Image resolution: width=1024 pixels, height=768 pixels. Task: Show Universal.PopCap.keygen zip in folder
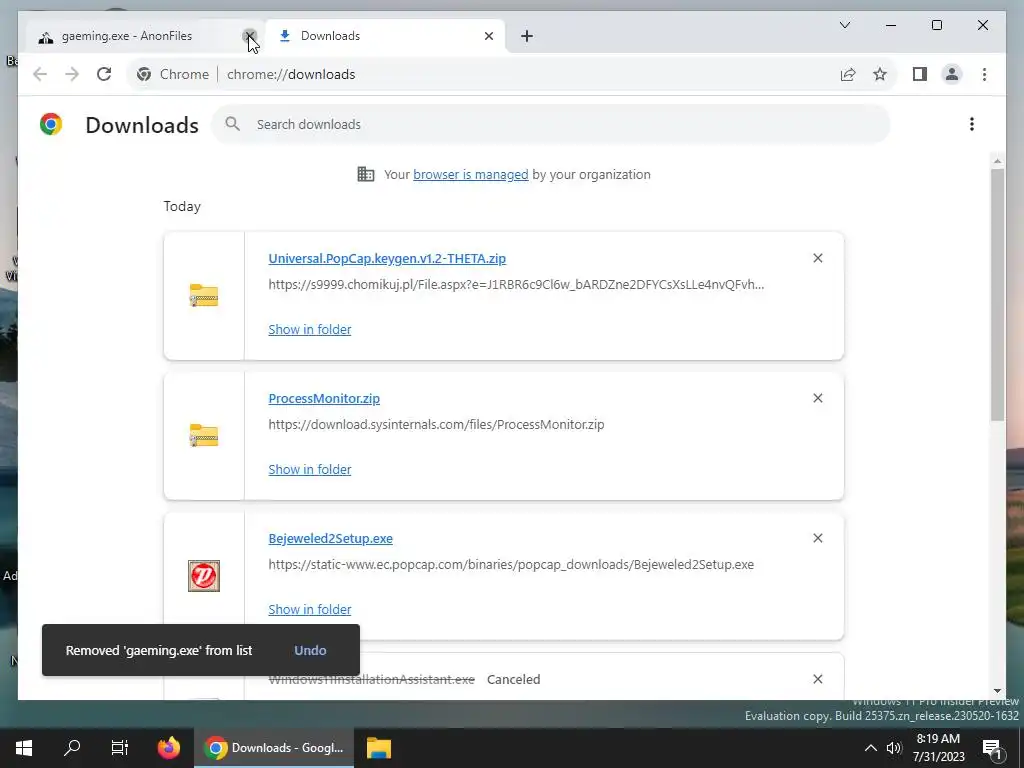pyautogui.click(x=310, y=329)
